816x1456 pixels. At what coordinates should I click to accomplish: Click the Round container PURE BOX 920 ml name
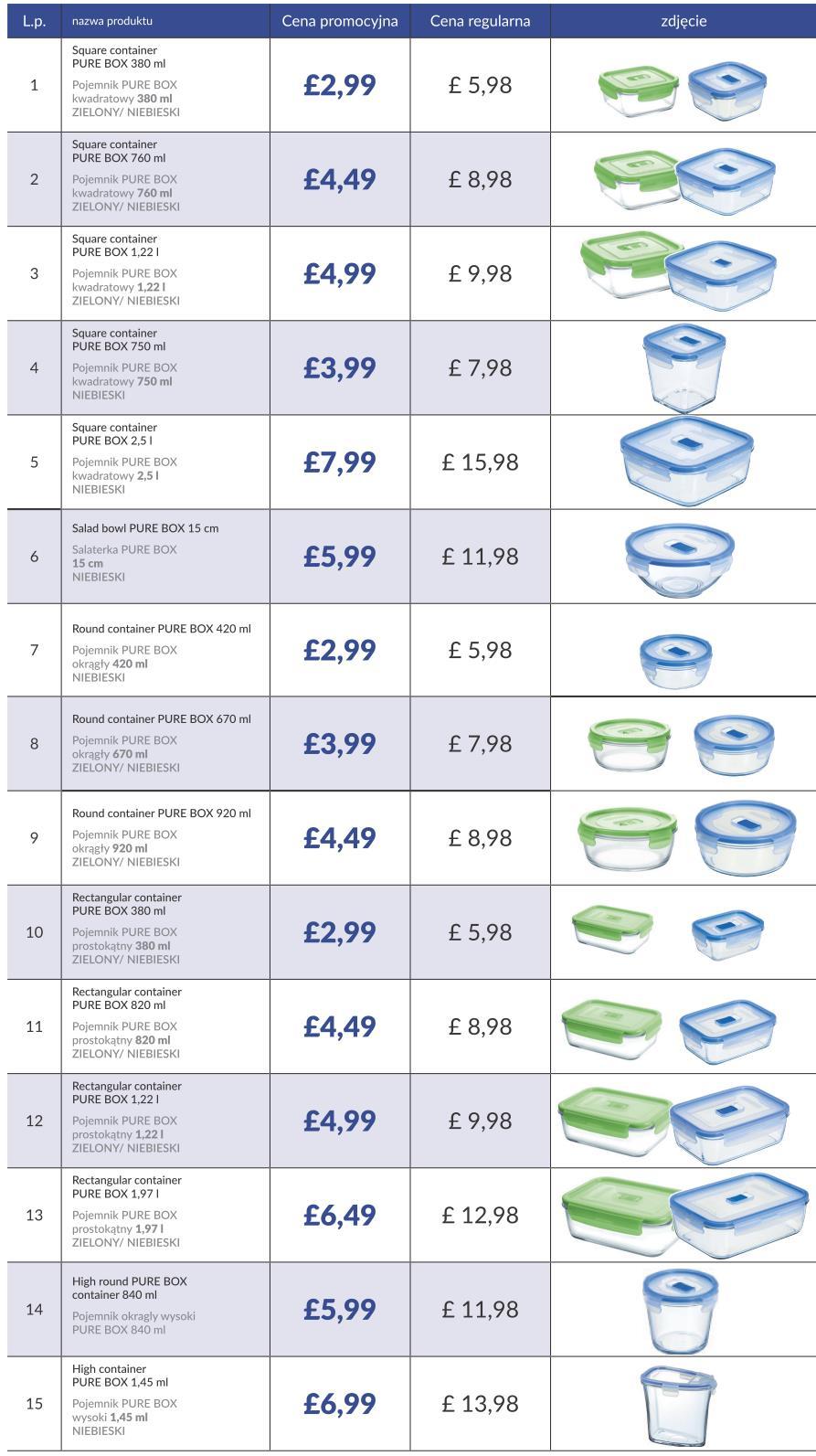pyautogui.click(x=162, y=813)
